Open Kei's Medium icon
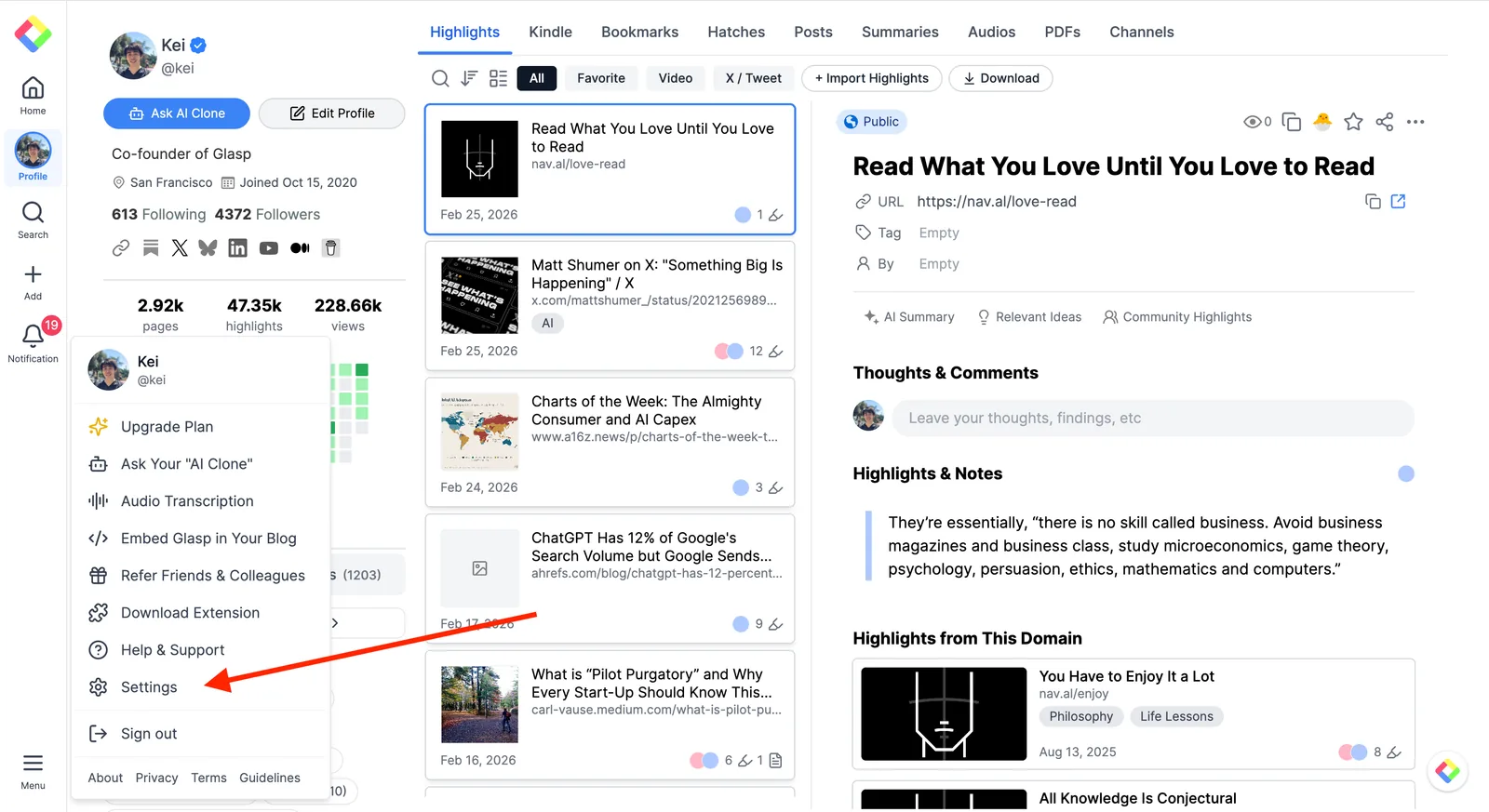The image size is (1489, 812). [300, 248]
